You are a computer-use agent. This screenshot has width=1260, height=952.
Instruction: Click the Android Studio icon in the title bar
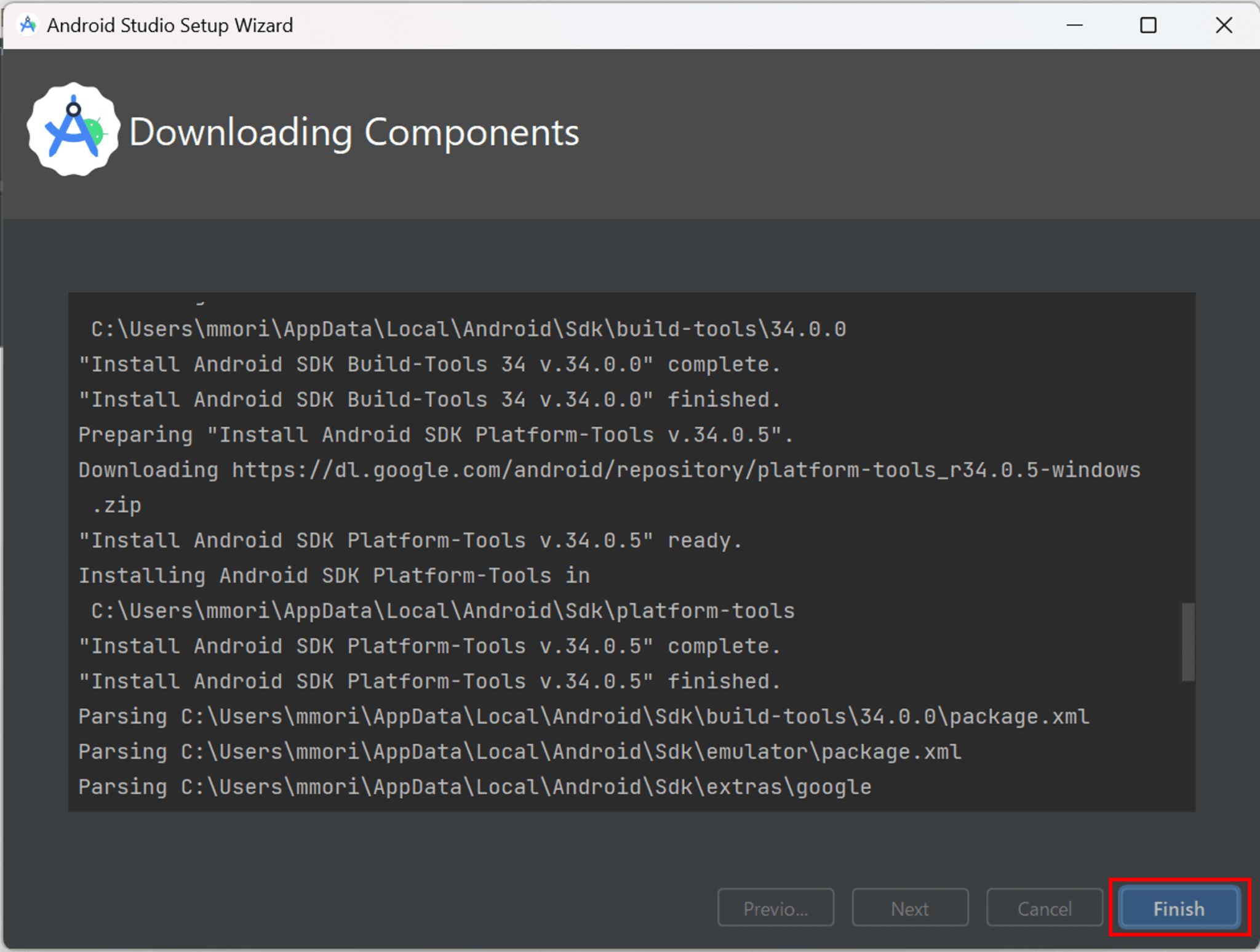[27, 25]
